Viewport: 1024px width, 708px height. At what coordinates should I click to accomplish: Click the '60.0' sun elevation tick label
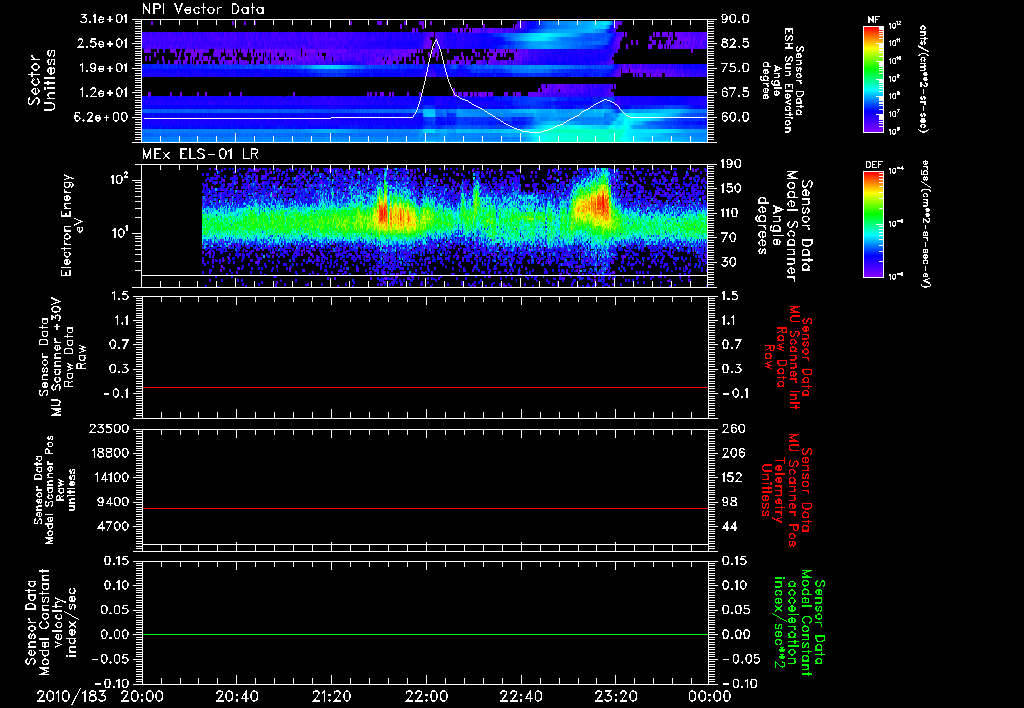(x=735, y=118)
